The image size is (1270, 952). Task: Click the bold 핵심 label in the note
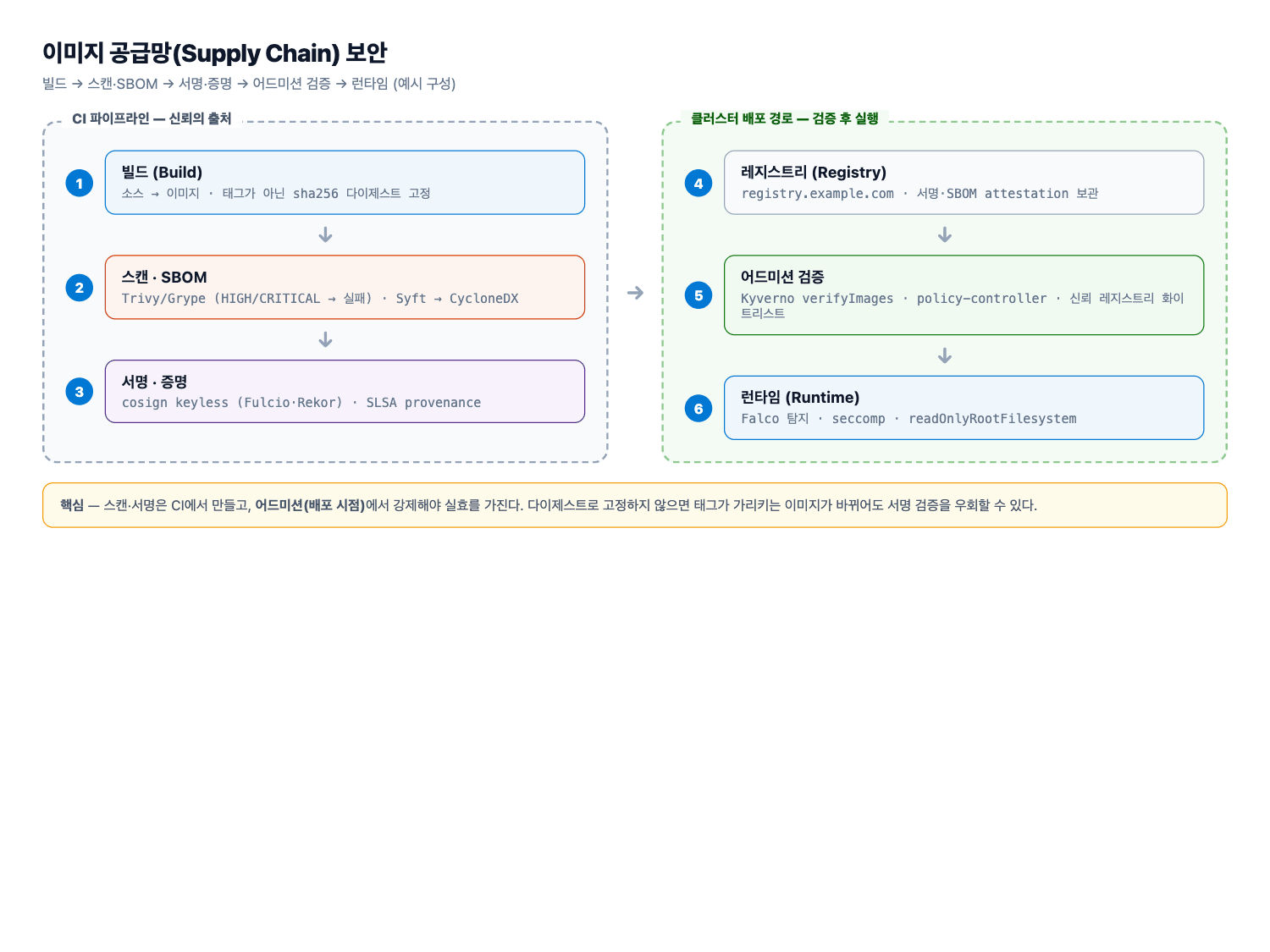72,505
